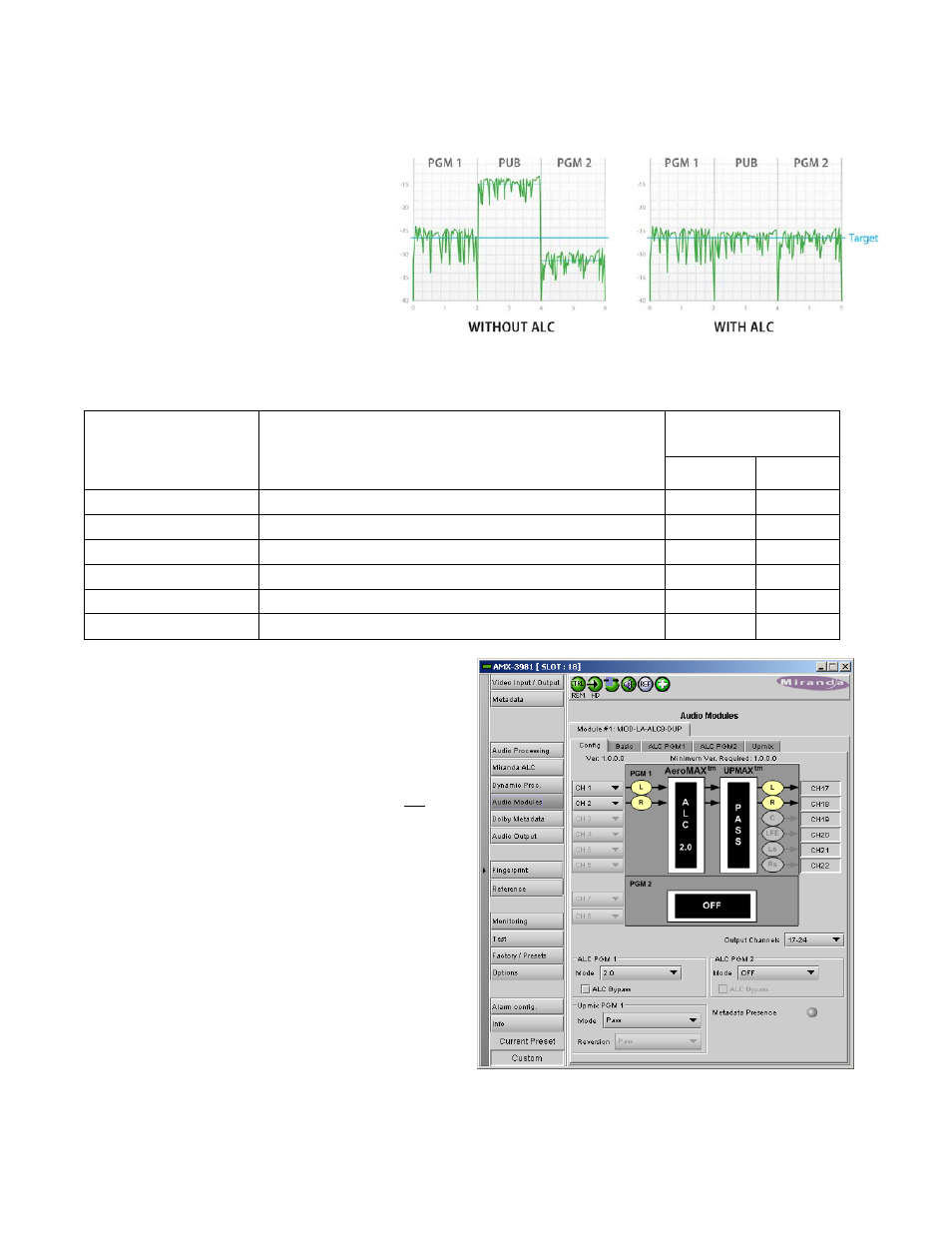Image resolution: width=952 pixels, height=1233 pixels.
Task: Open the Reversion dropdown
Action: point(658,1041)
